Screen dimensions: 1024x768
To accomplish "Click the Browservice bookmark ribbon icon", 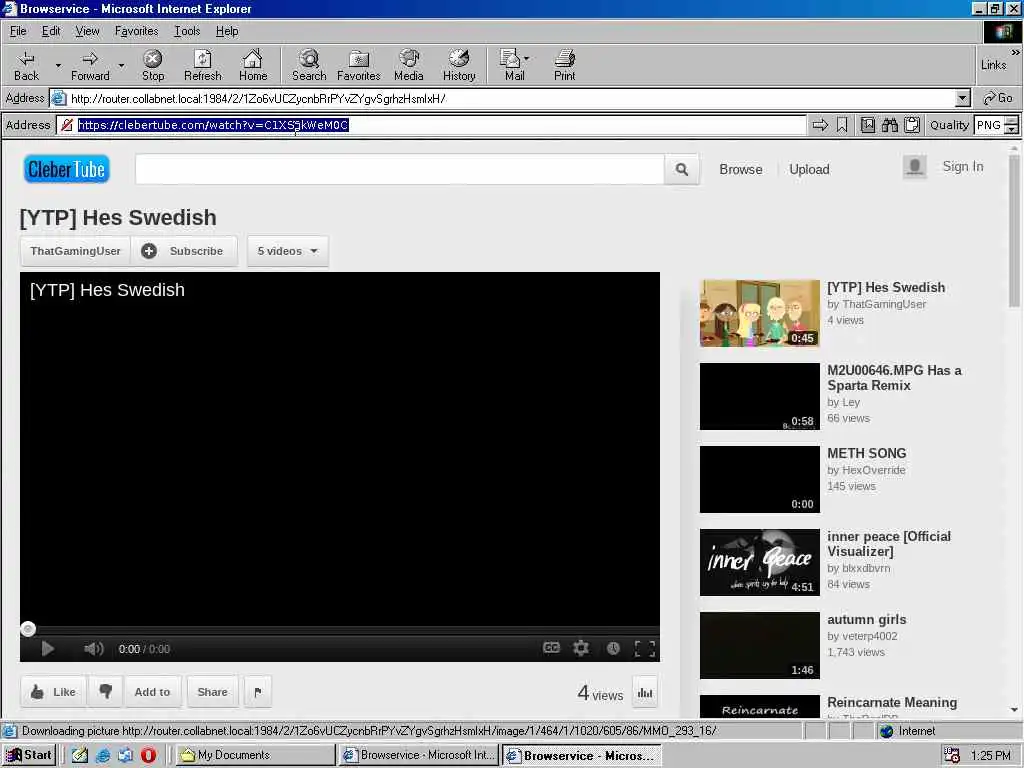I will pyautogui.click(x=842, y=125).
